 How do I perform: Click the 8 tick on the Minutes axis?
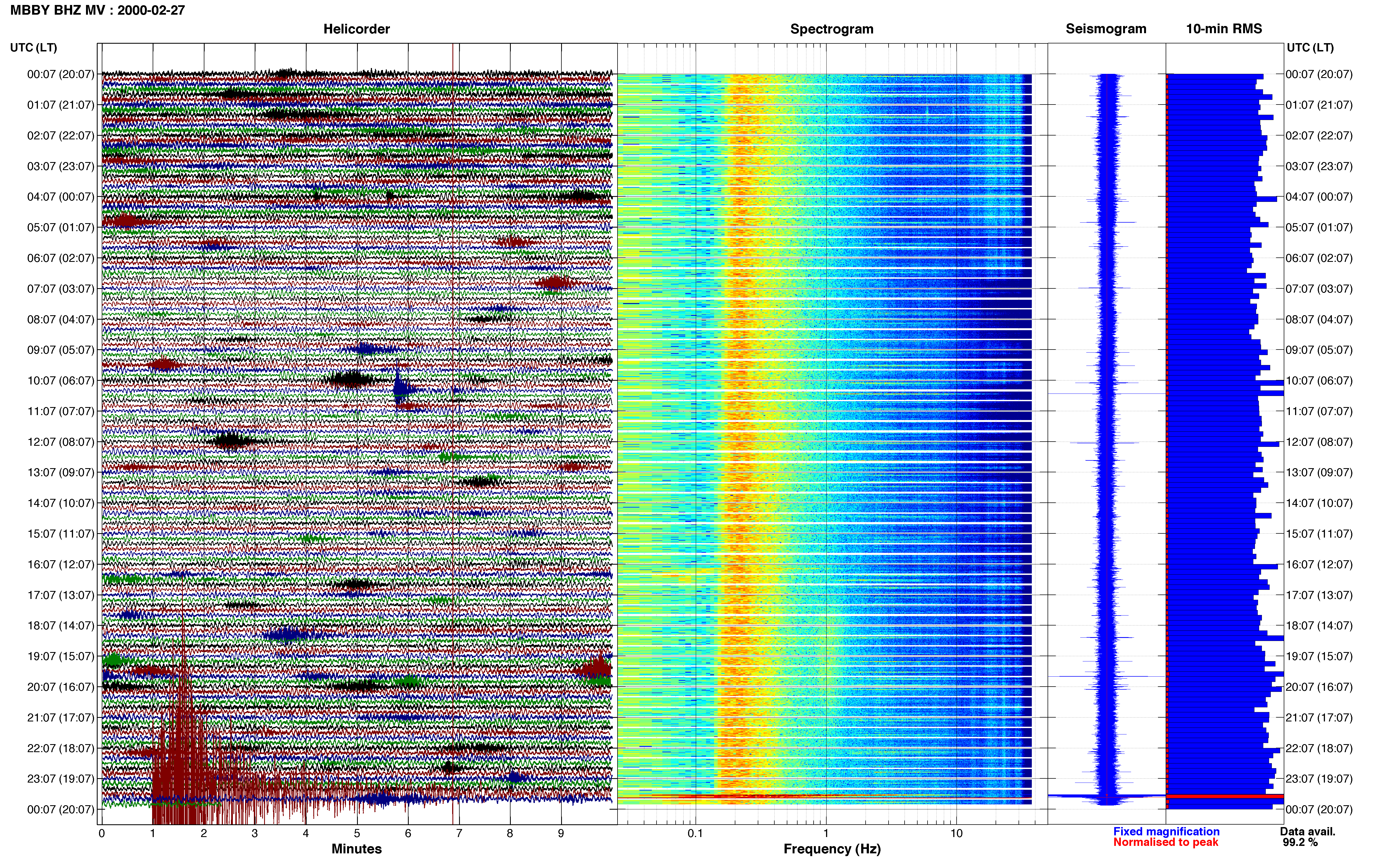[x=510, y=833]
